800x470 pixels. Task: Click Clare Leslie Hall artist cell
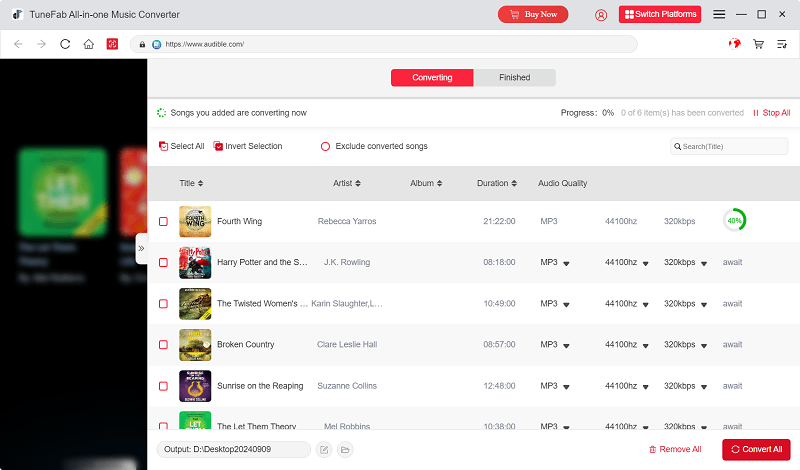[x=347, y=345]
